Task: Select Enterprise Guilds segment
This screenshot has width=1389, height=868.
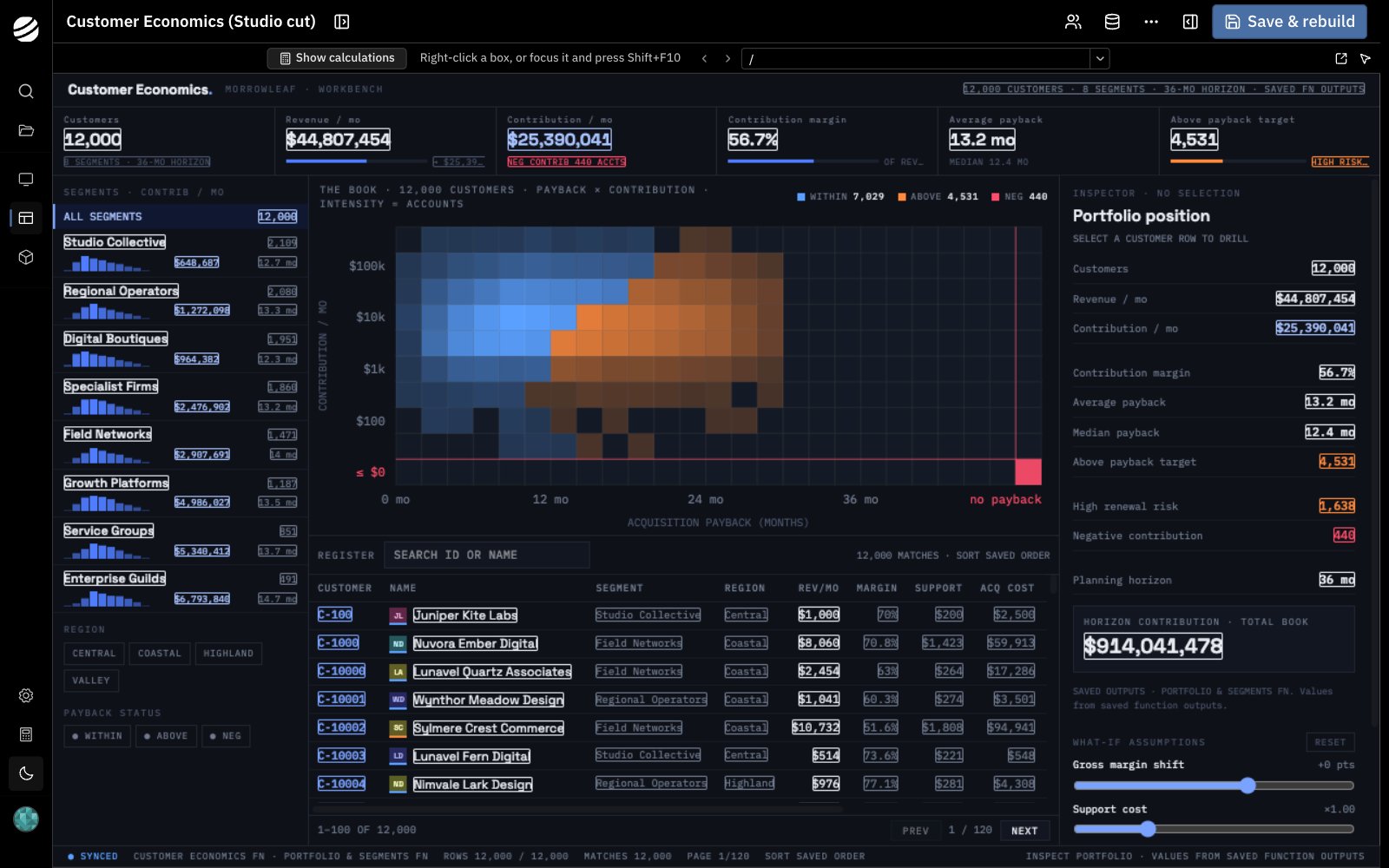Action: coord(180,589)
